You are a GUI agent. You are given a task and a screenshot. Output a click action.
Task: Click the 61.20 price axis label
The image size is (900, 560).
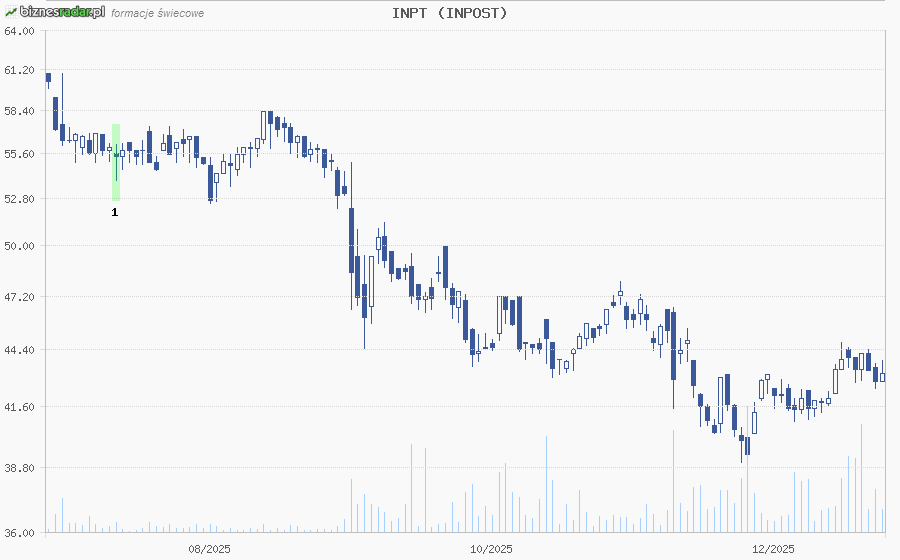tap(19, 71)
